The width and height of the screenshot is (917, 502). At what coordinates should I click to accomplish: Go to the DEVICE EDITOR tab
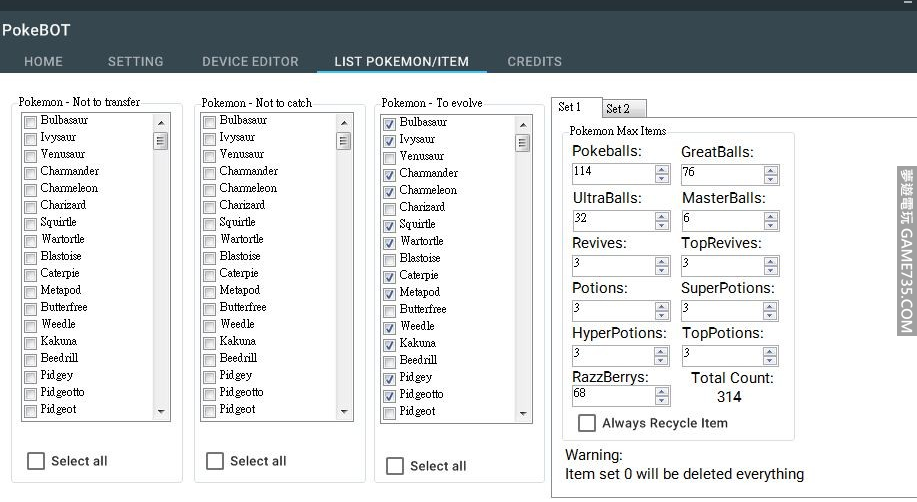pos(250,62)
